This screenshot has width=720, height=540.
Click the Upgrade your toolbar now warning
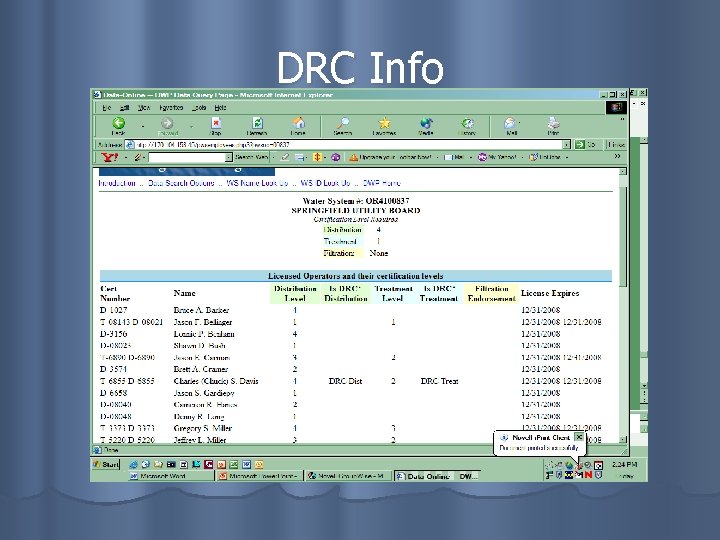coord(390,157)
